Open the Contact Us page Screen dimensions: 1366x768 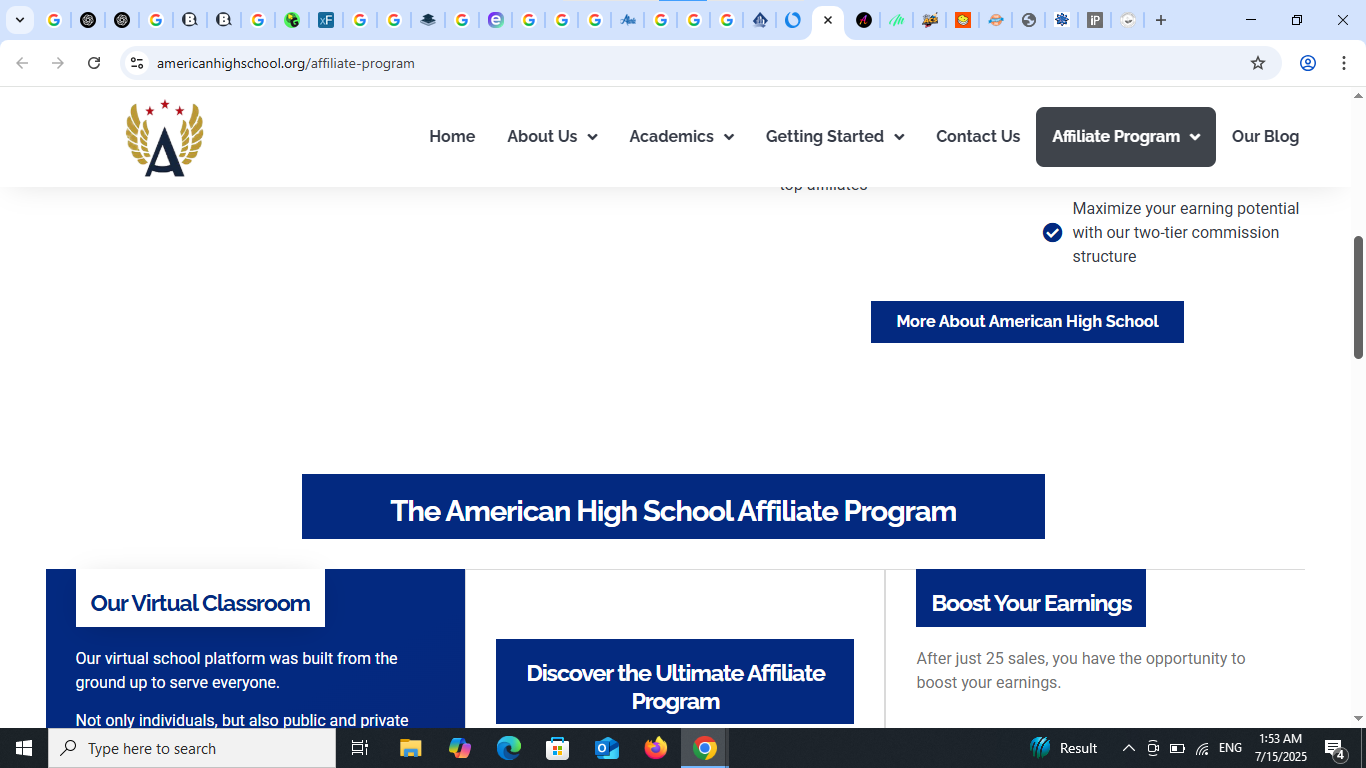pyautogui.click(x=978, y=137)
